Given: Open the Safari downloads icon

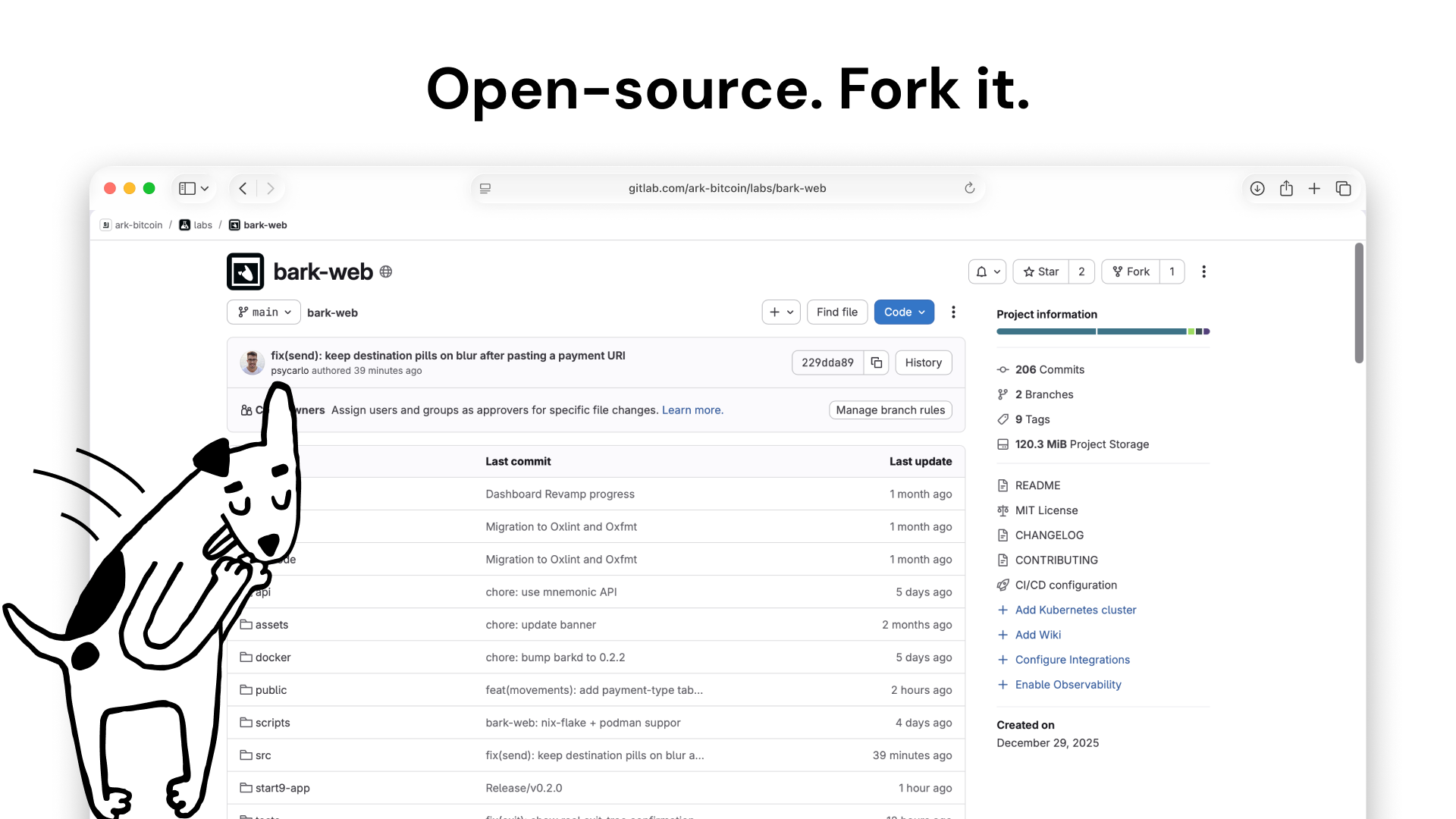Looking at the screenshot, I should pyautogui.click(x=1257, y=188).
